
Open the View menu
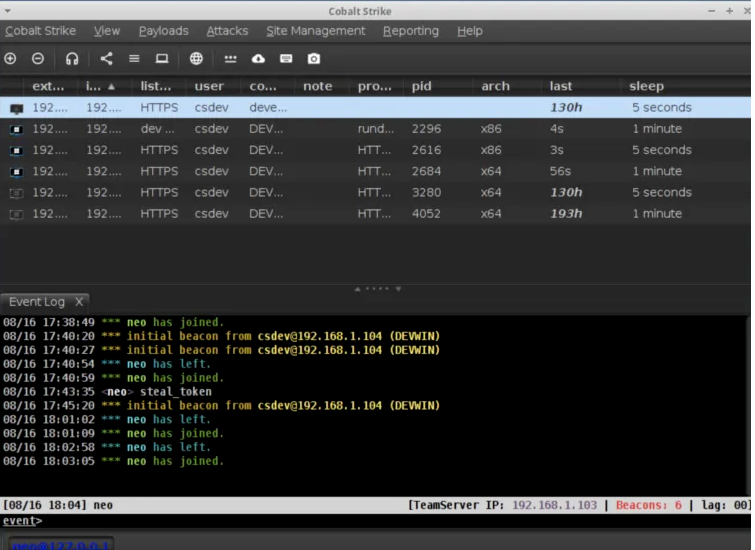pos(106,31)
